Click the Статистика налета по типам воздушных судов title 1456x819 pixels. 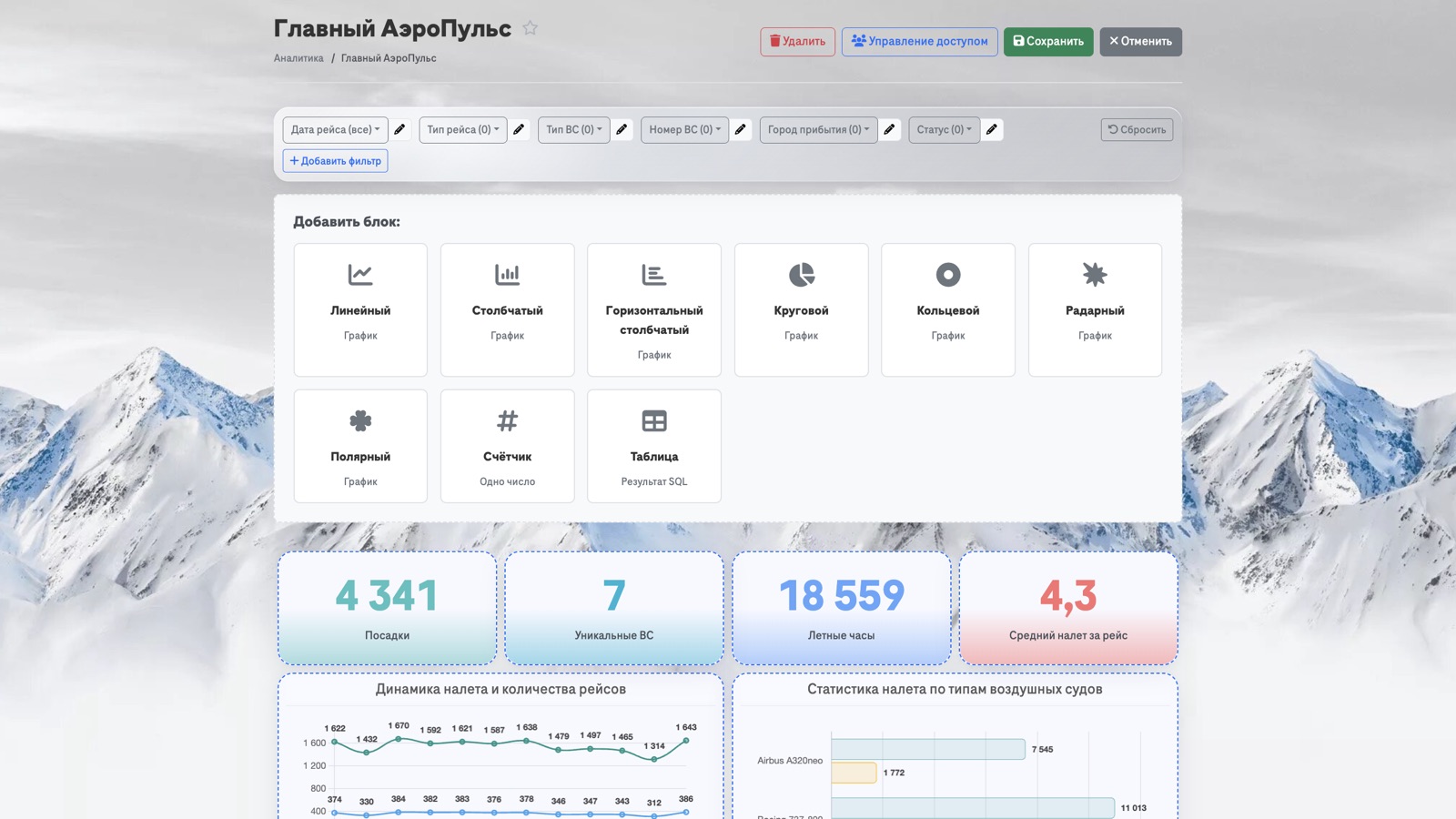(955, 689)
